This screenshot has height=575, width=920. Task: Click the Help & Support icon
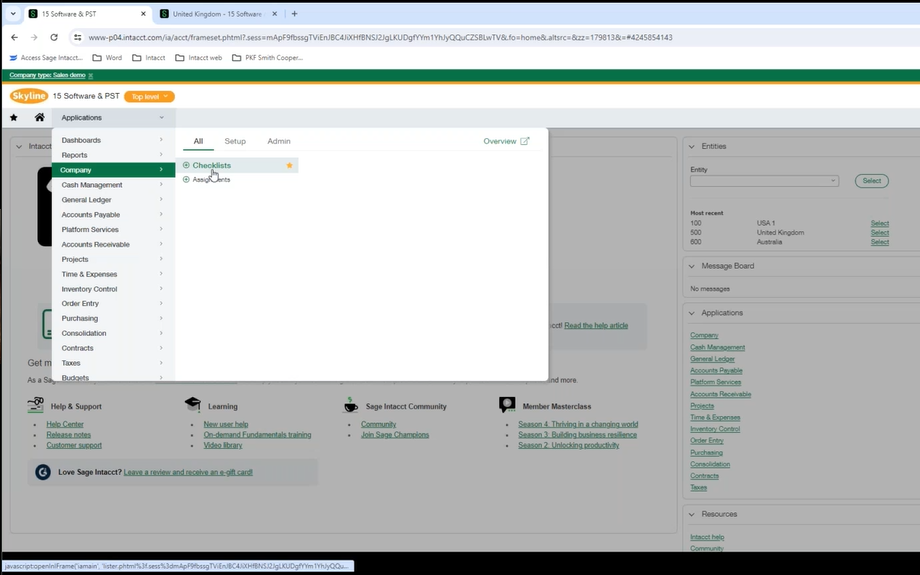pos(35,405)
